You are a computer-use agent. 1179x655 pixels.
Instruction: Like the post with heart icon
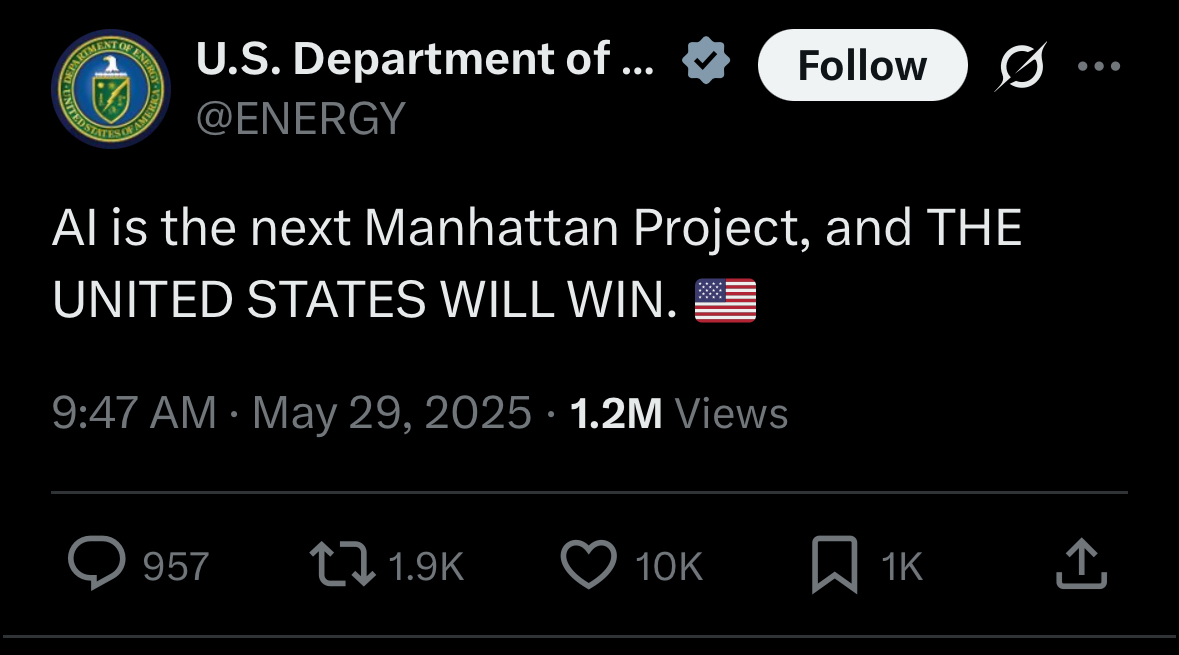(x=587, y=564)
